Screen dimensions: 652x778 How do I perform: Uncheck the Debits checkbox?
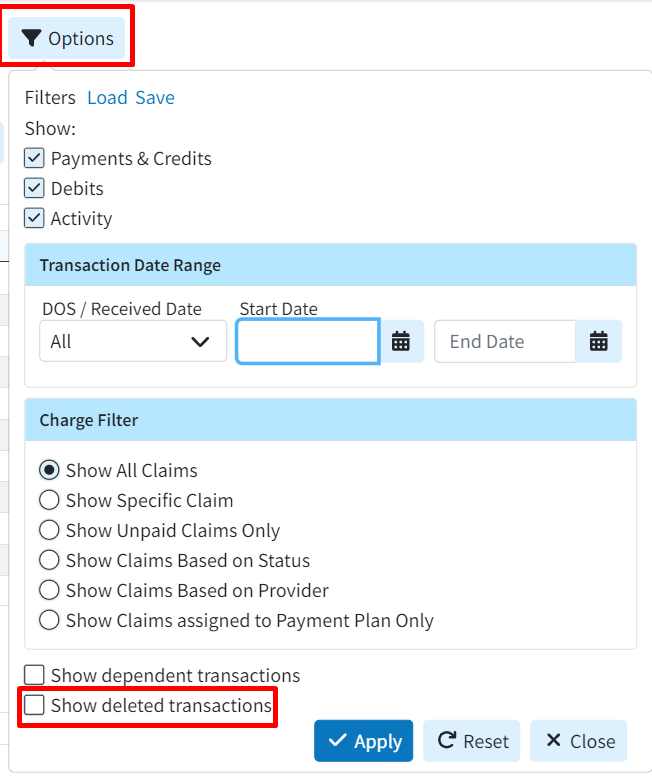tap(35, 188)
